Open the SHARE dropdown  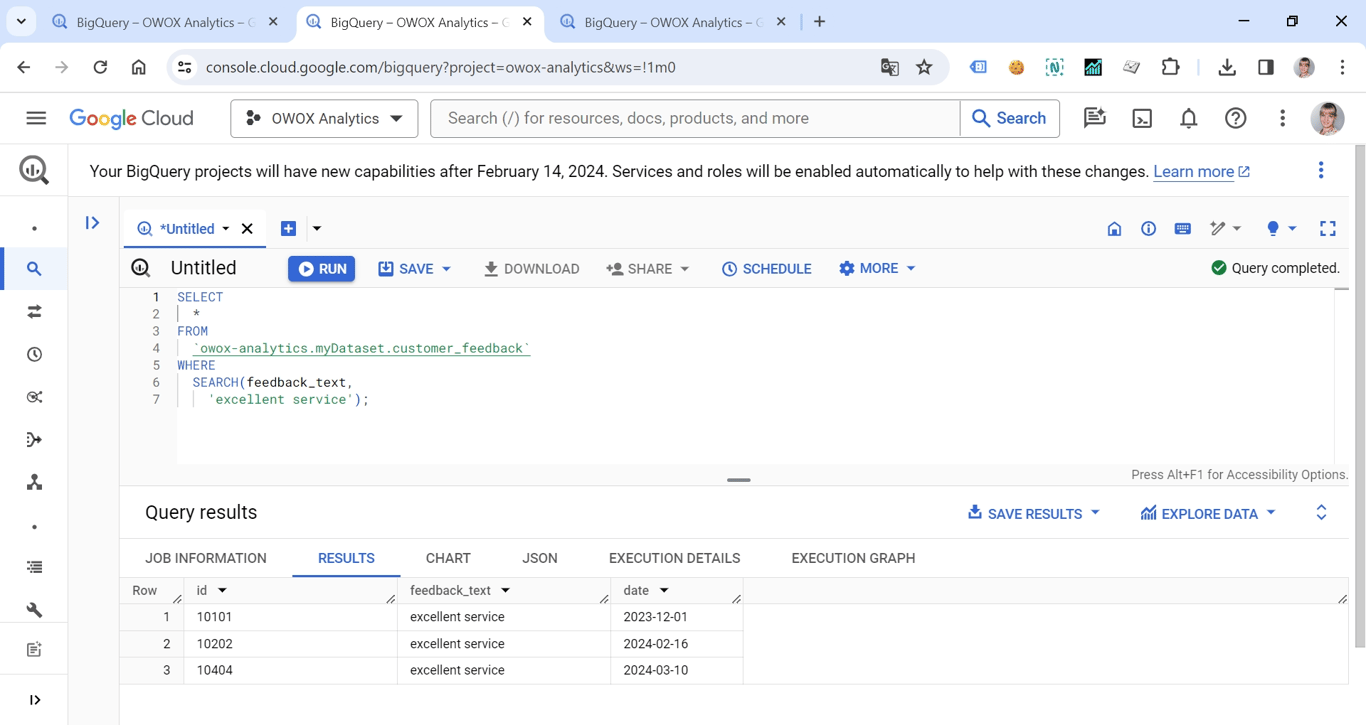tap(648, 269)
